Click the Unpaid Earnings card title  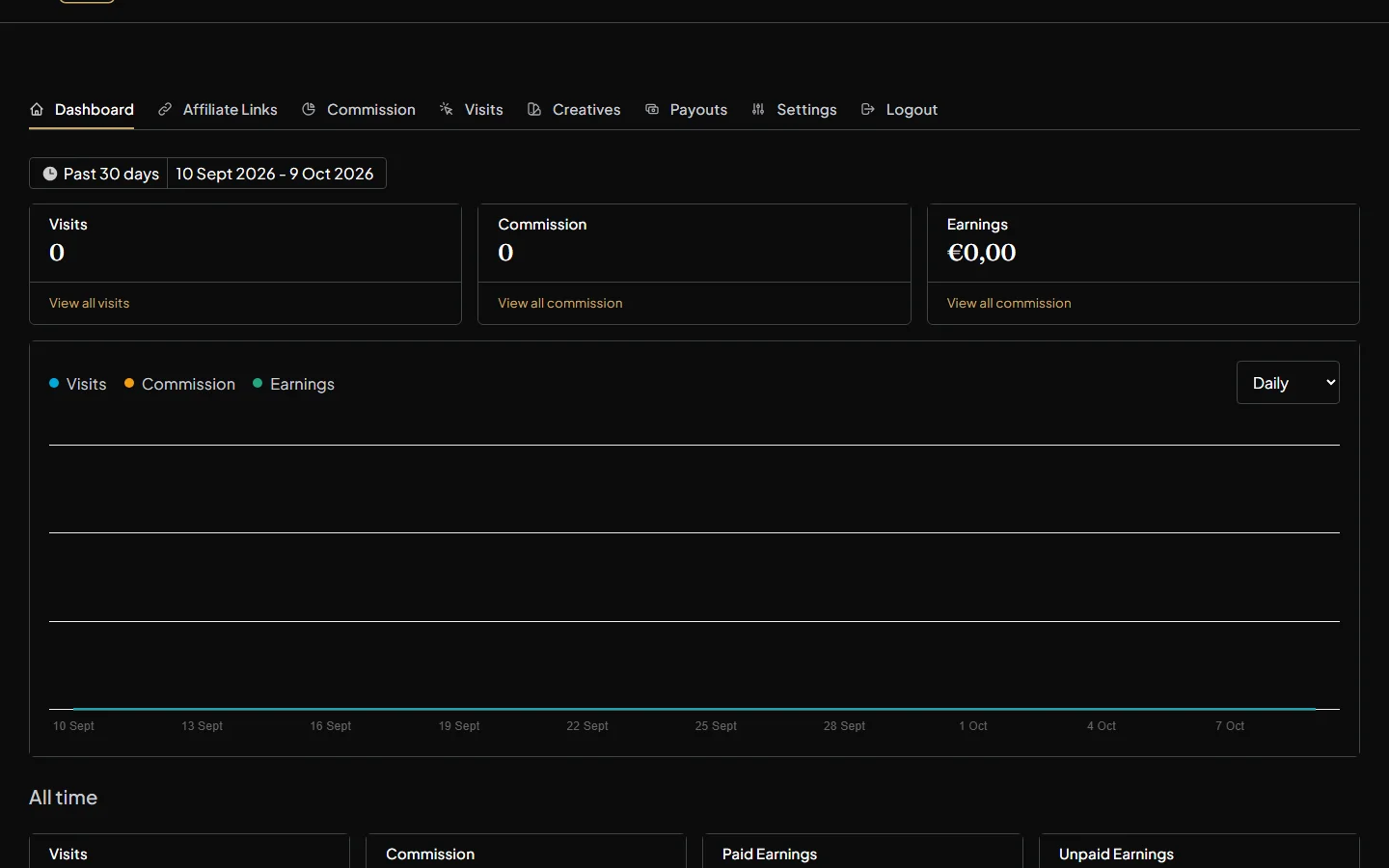1116,854
